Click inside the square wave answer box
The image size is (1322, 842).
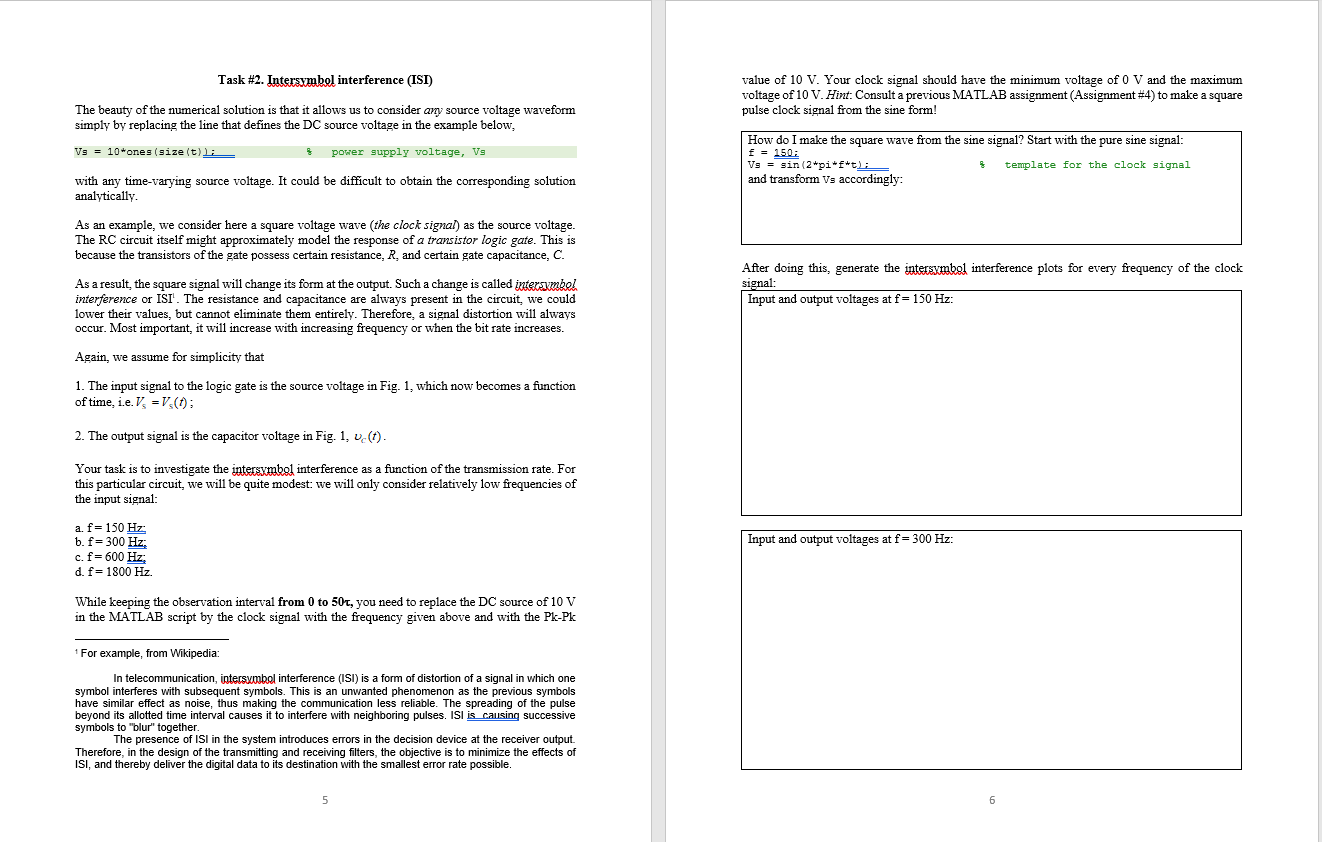[x=990, y=215]
